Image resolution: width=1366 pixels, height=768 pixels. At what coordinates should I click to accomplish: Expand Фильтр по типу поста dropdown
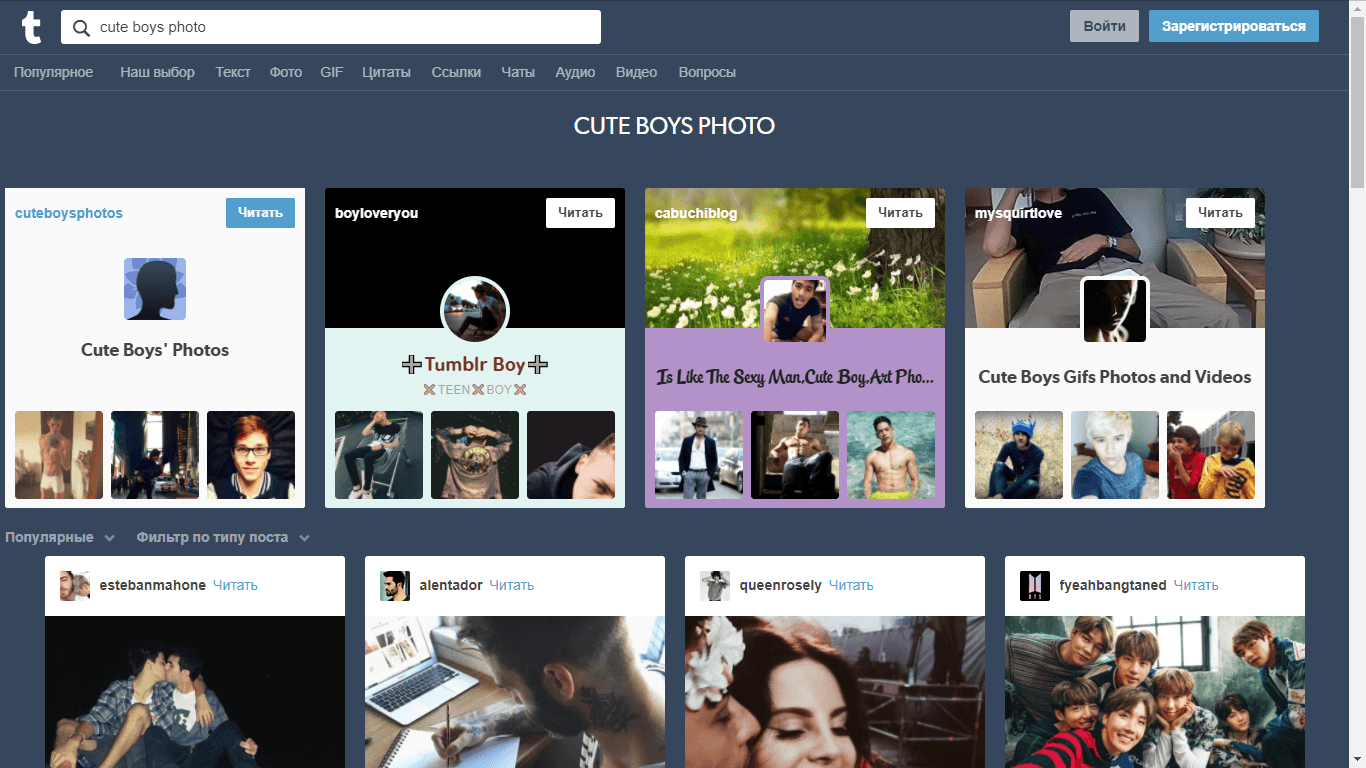coord(223,538)
